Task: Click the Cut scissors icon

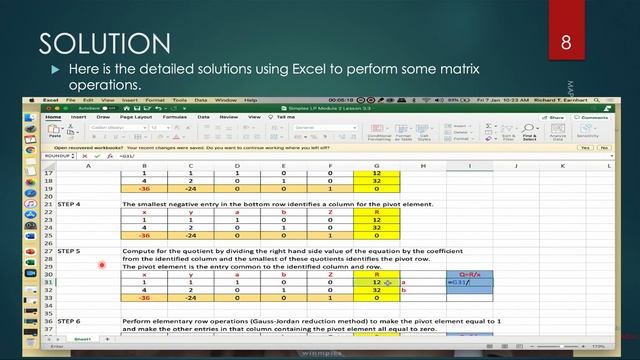Action: [70, 127]
